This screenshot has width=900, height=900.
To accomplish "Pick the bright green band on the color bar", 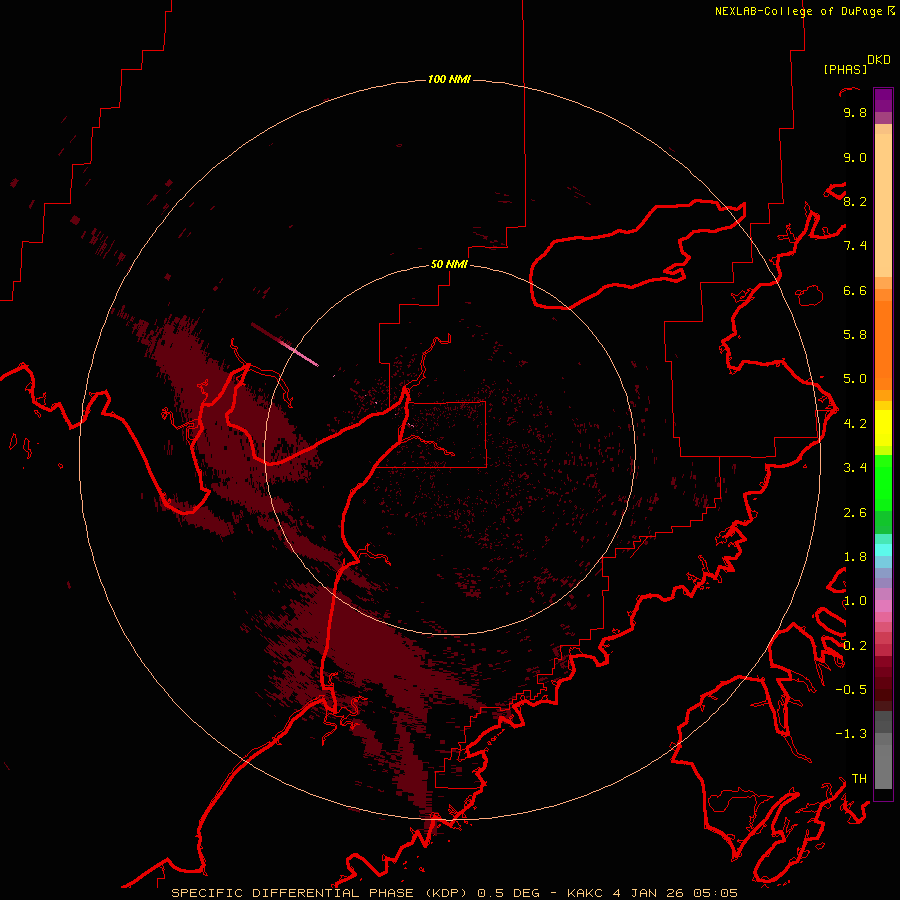I will tap(883, 482).
